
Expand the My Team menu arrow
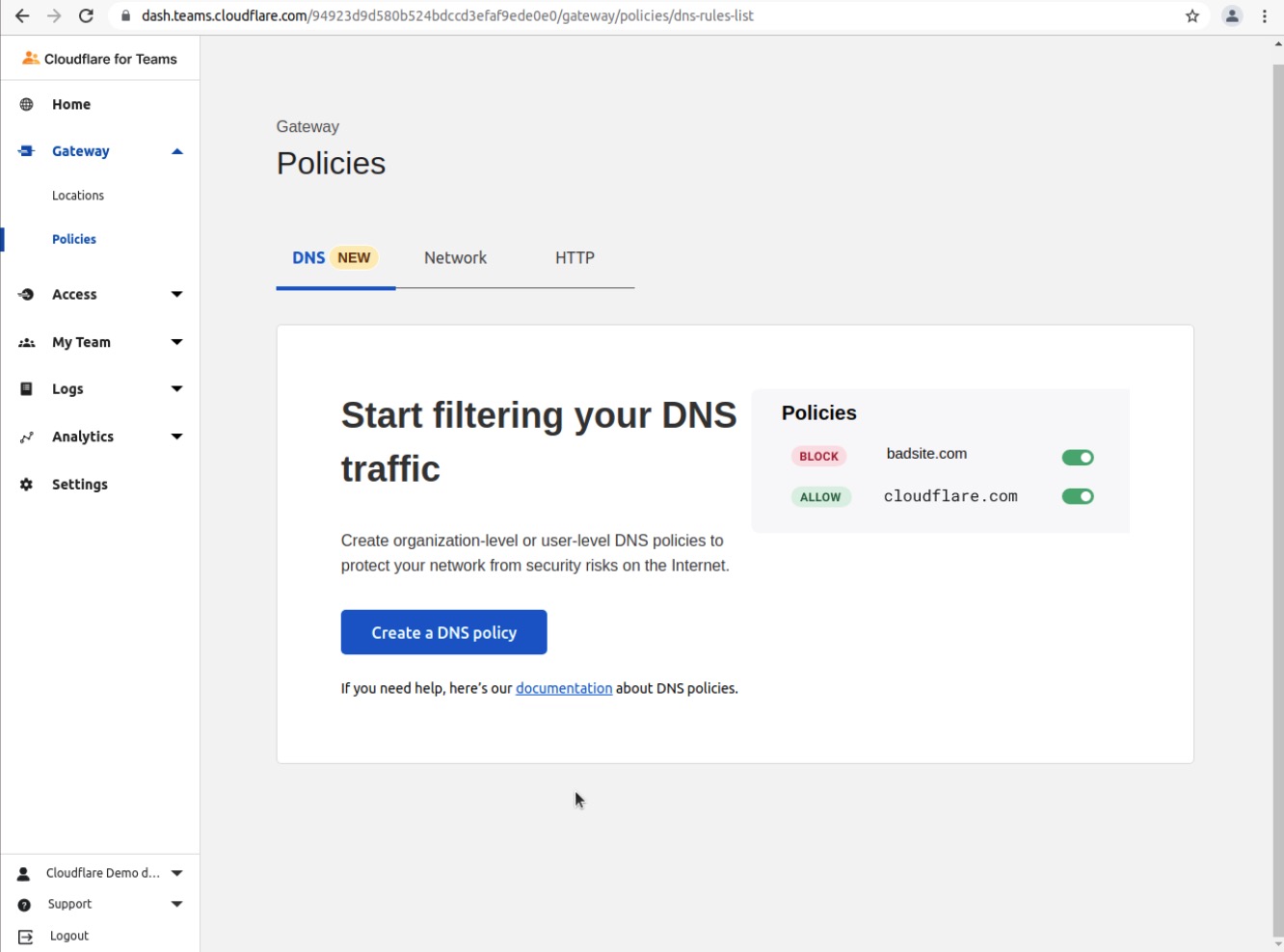[x=177, y=342]
